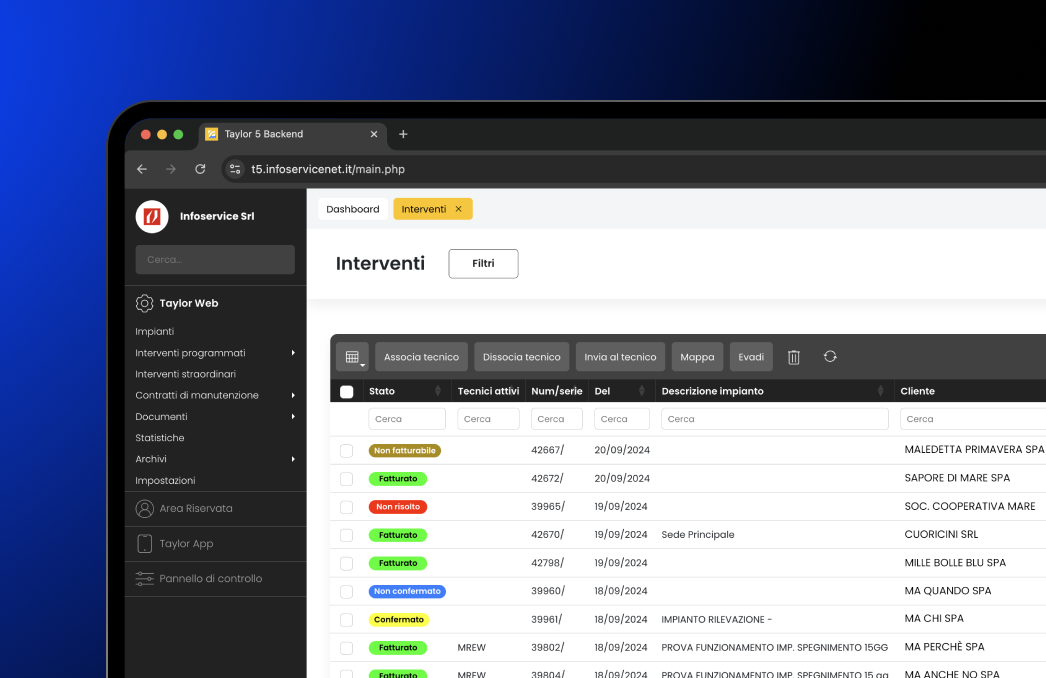1046x678 pixels.
Task: Expand Archivi submenu
Action: point(293,459)
